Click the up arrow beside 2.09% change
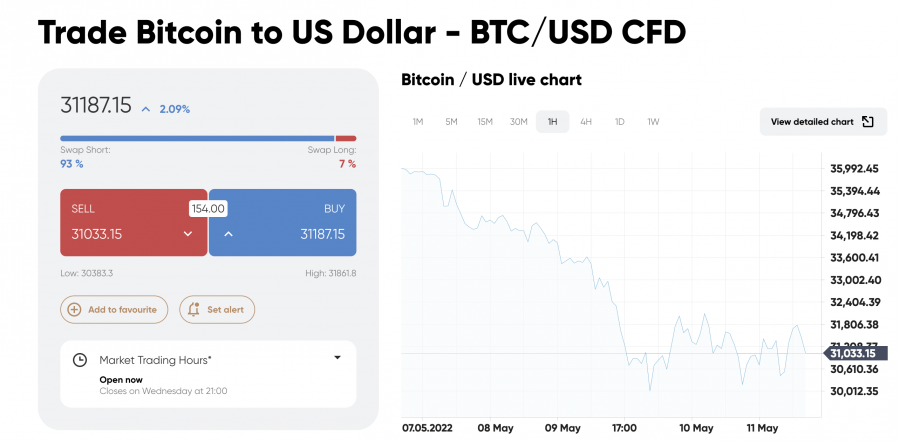Image resolution: width=900 pixels, height=441 pixels. click(x=145, y=108)
